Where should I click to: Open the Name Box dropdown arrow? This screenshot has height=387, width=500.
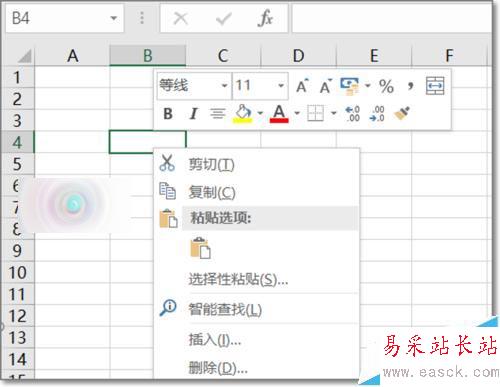click(x=114, y=18)
